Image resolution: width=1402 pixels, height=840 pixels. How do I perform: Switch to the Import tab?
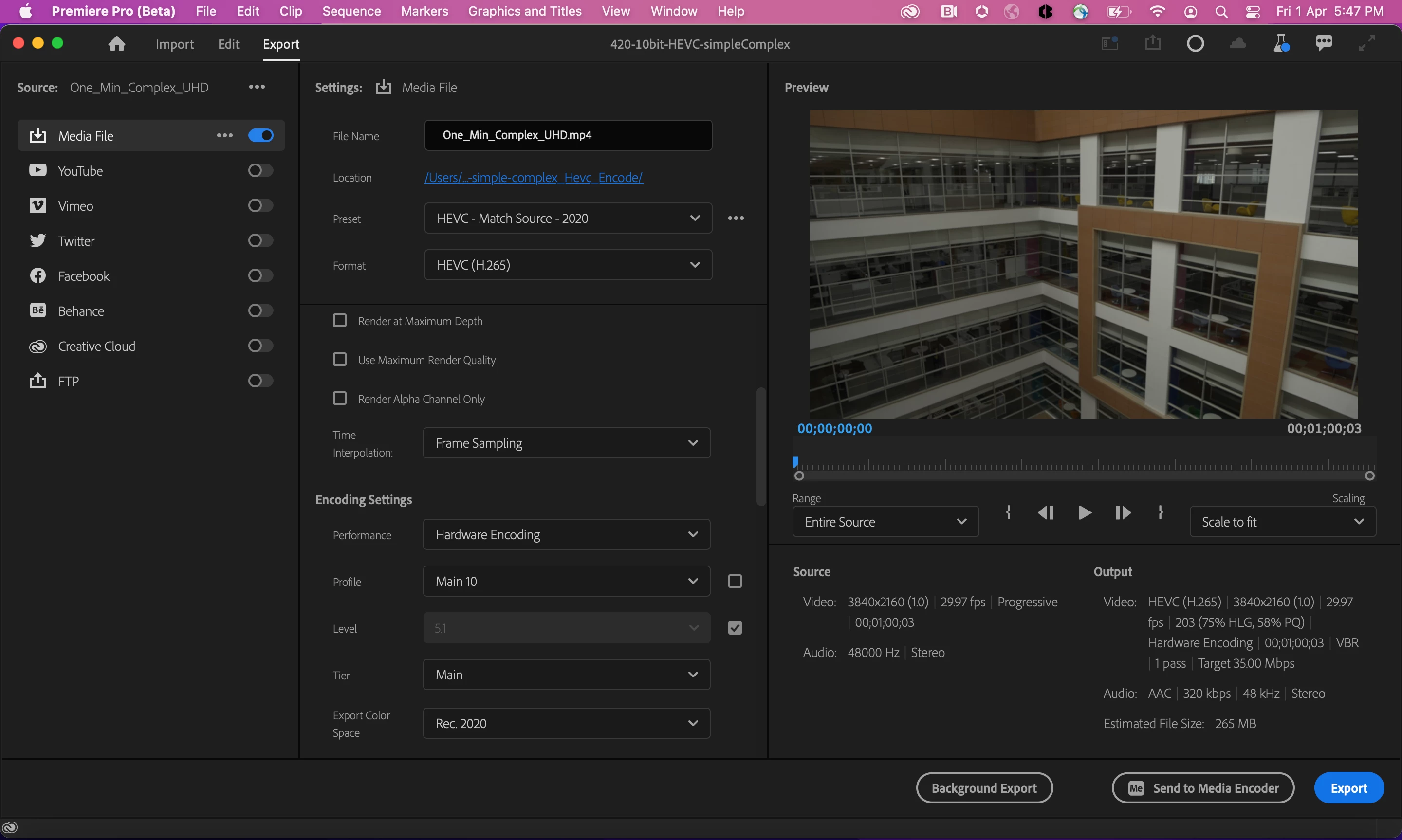click(x=174, y=44)
